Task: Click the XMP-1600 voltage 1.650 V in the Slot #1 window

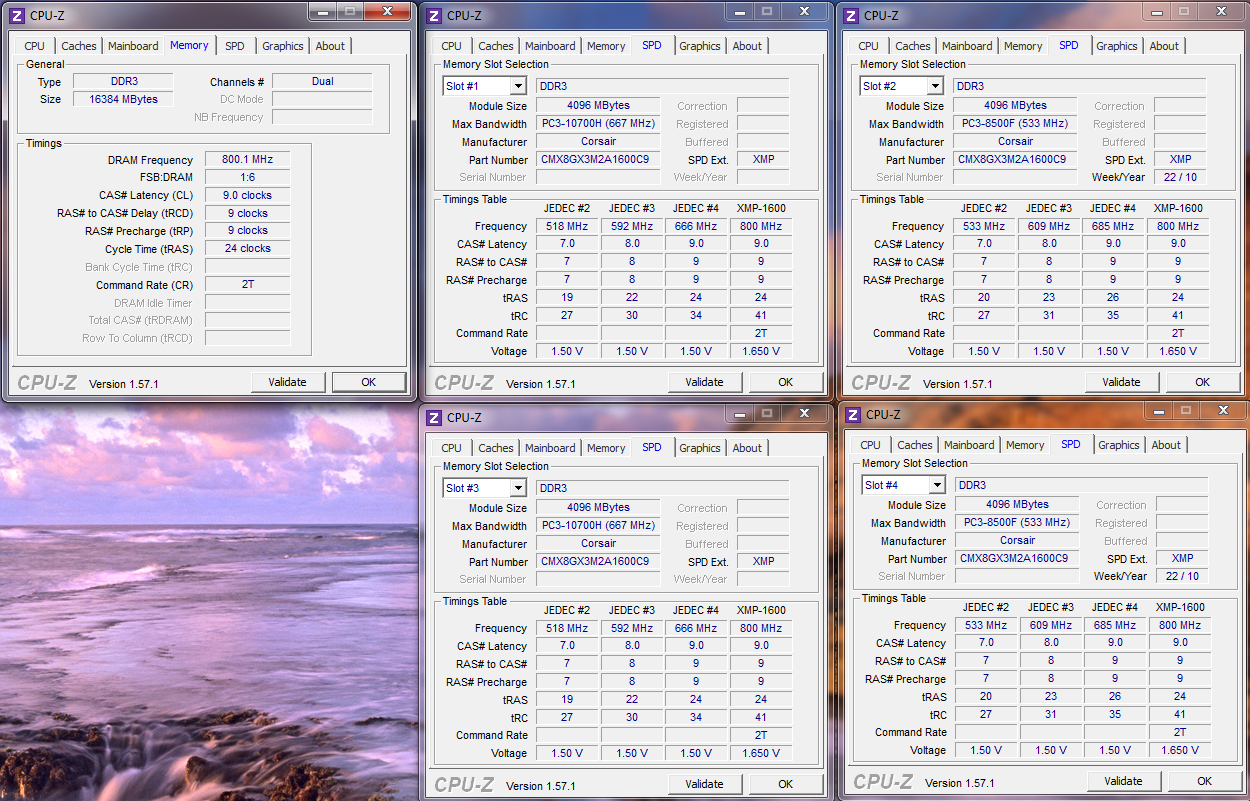Action: [761, 351]
